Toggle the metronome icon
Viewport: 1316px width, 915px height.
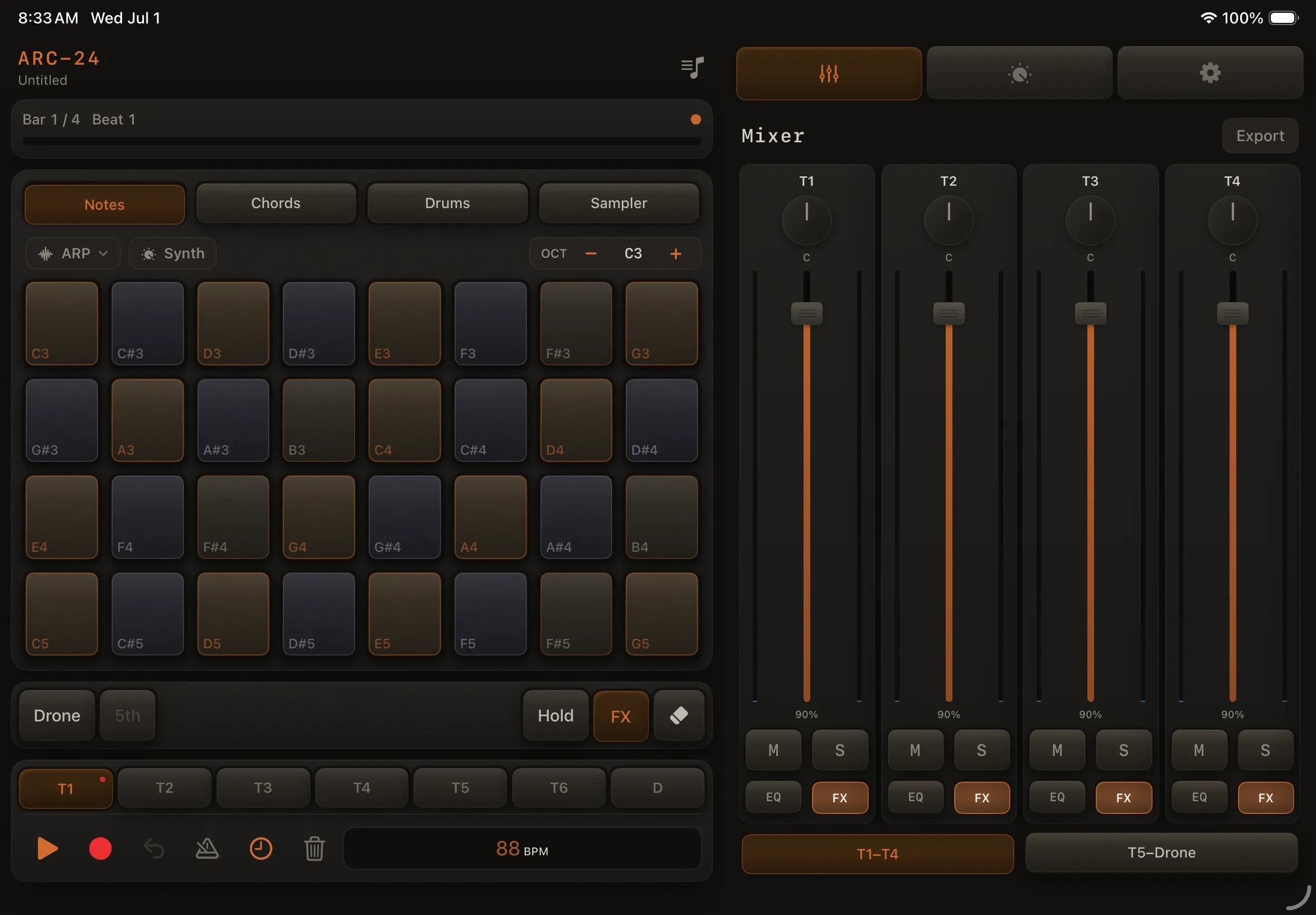(x=207, y=849)
